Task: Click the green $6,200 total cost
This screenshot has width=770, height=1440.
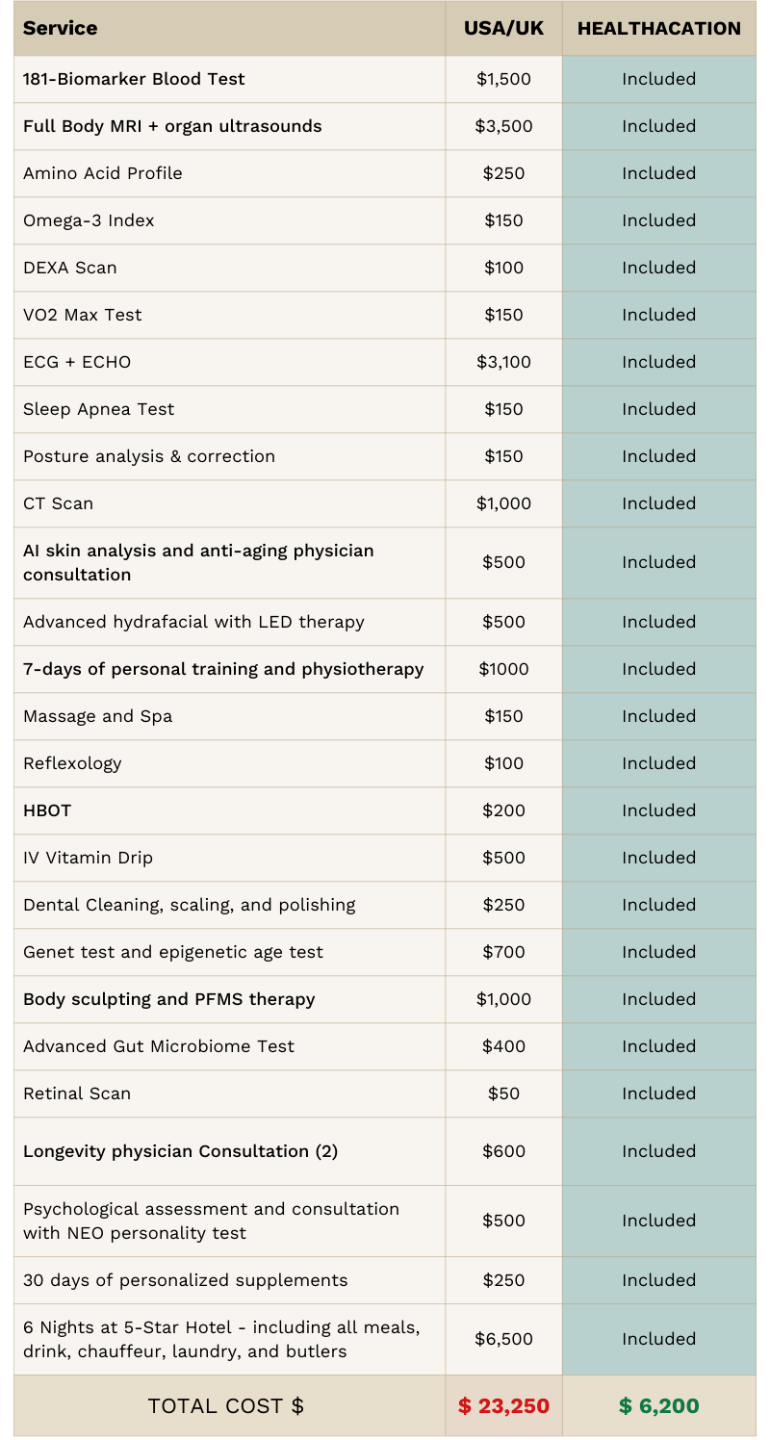Action: [659, 1406]
